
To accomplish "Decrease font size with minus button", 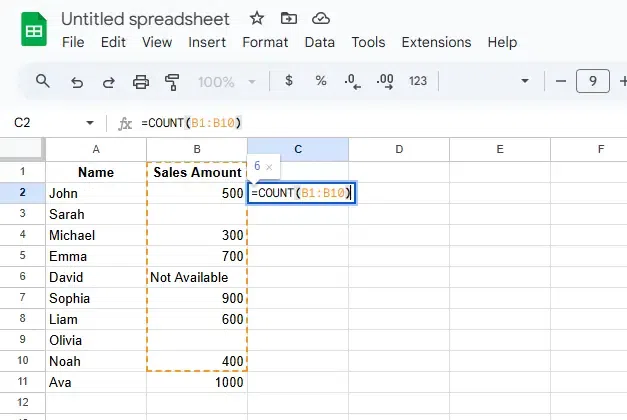I will (561, 81).
